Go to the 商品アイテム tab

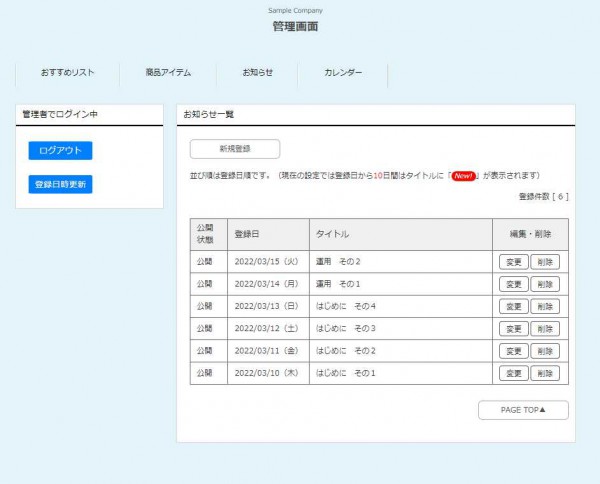coord(167,73)
